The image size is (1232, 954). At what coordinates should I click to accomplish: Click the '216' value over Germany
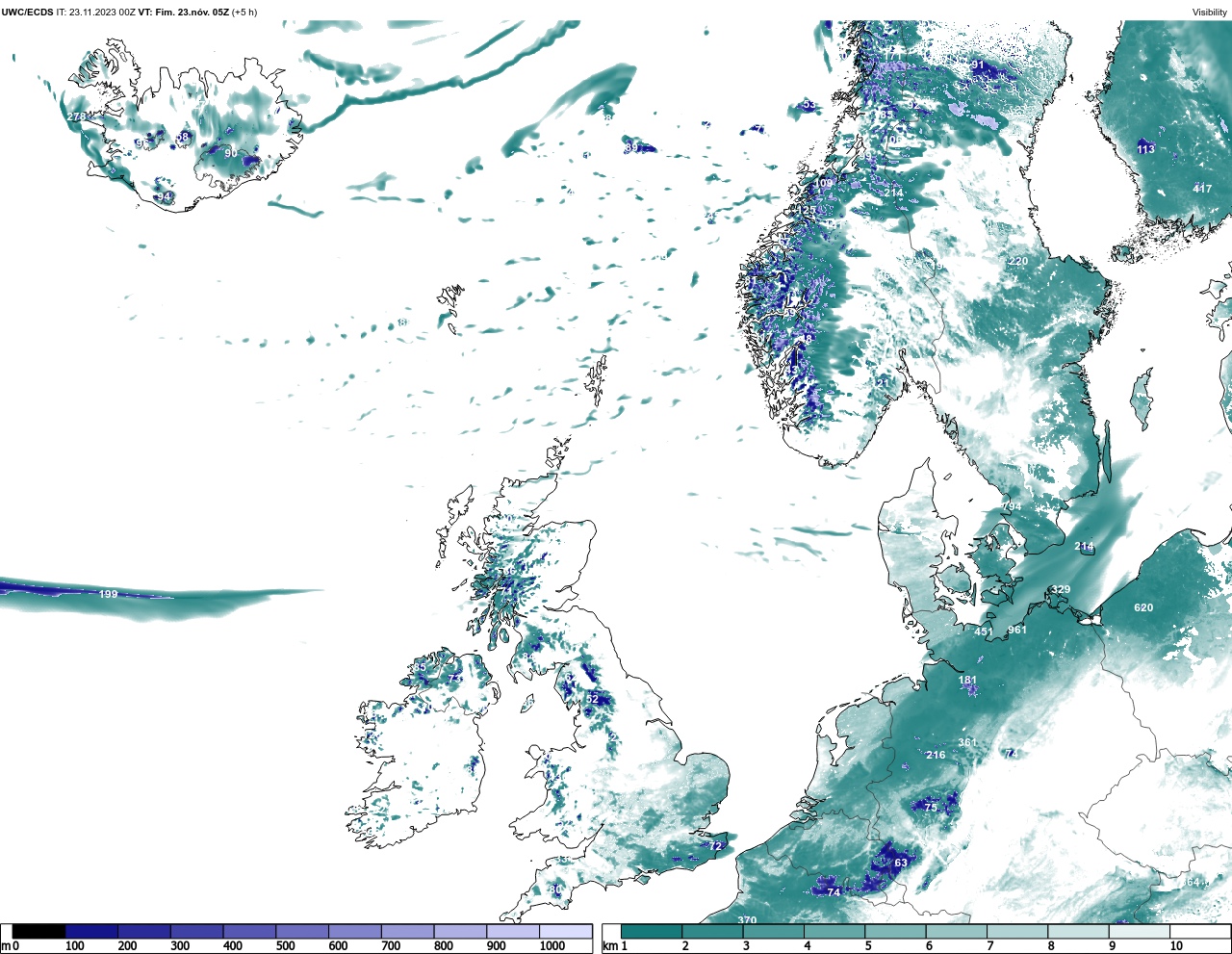936,755
